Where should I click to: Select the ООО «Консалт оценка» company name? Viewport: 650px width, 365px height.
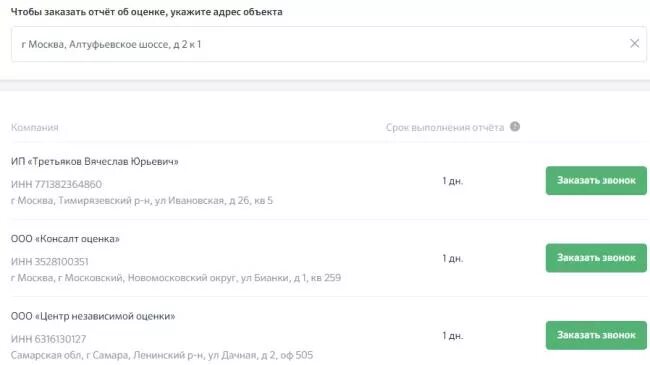[x=65, y=239]
